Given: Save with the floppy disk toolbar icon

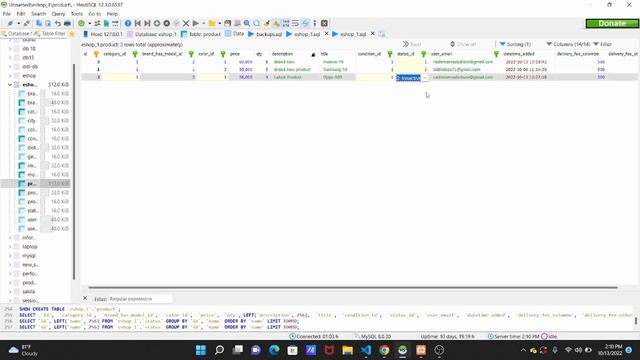Looking at the screenshot, I should [228, 24].
